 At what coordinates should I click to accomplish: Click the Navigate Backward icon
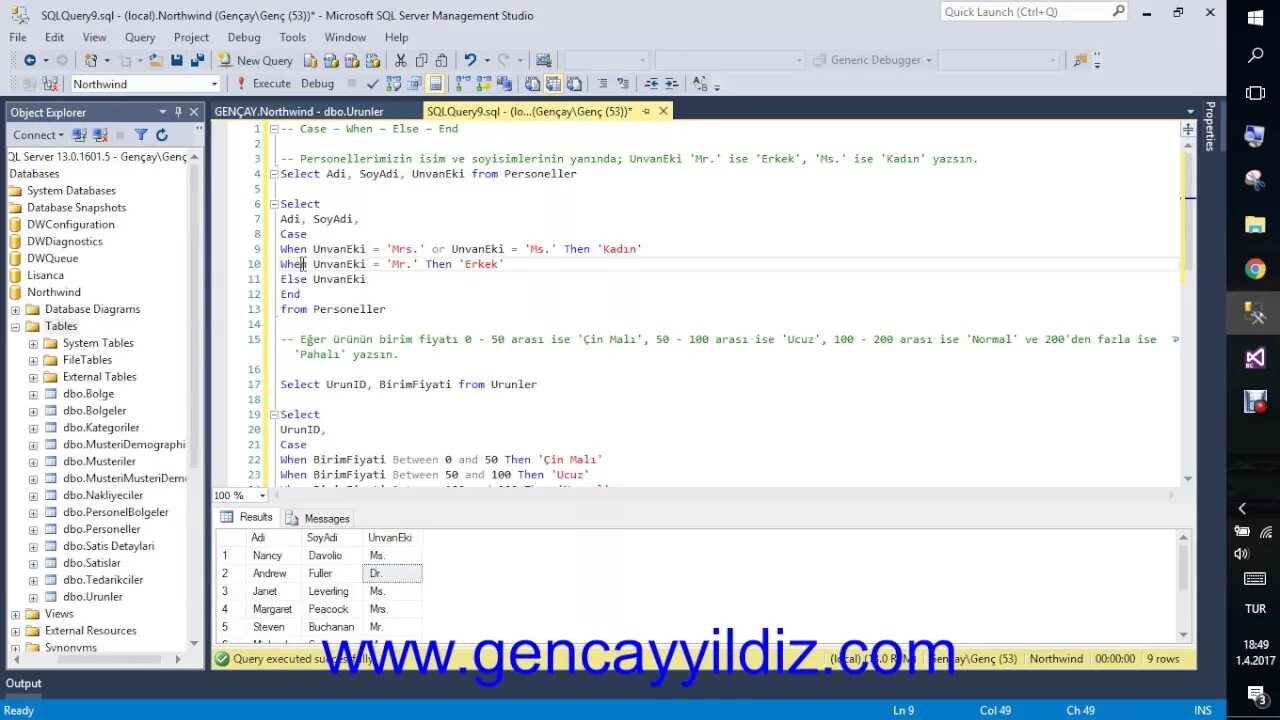[30, 60]
